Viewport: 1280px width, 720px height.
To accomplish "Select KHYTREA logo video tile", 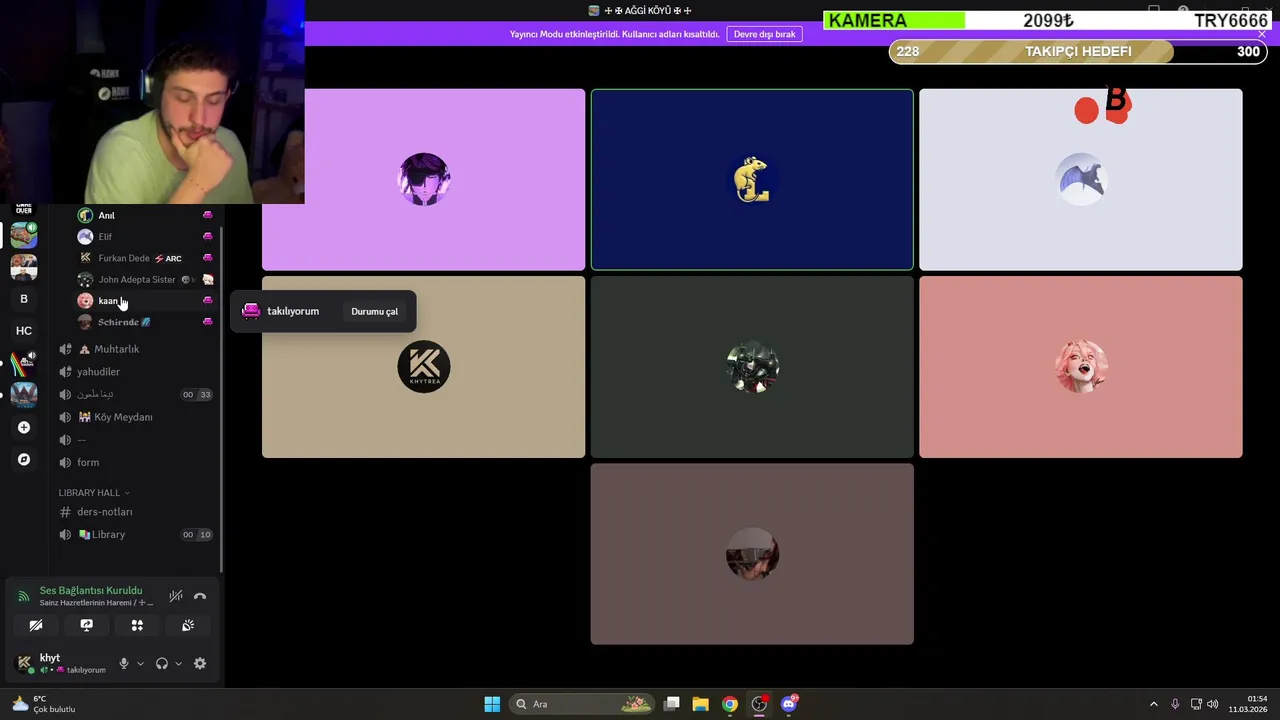I will pos(423,367).
